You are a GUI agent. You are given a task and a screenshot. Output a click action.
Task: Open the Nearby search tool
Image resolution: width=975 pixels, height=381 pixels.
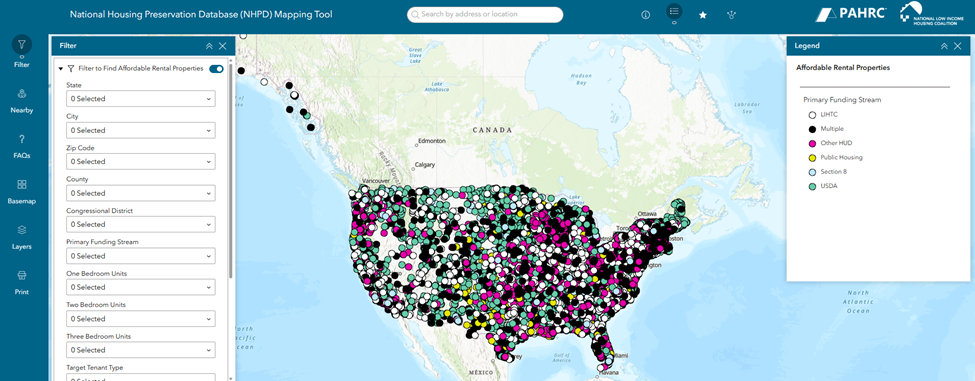(x=22, y=94)
